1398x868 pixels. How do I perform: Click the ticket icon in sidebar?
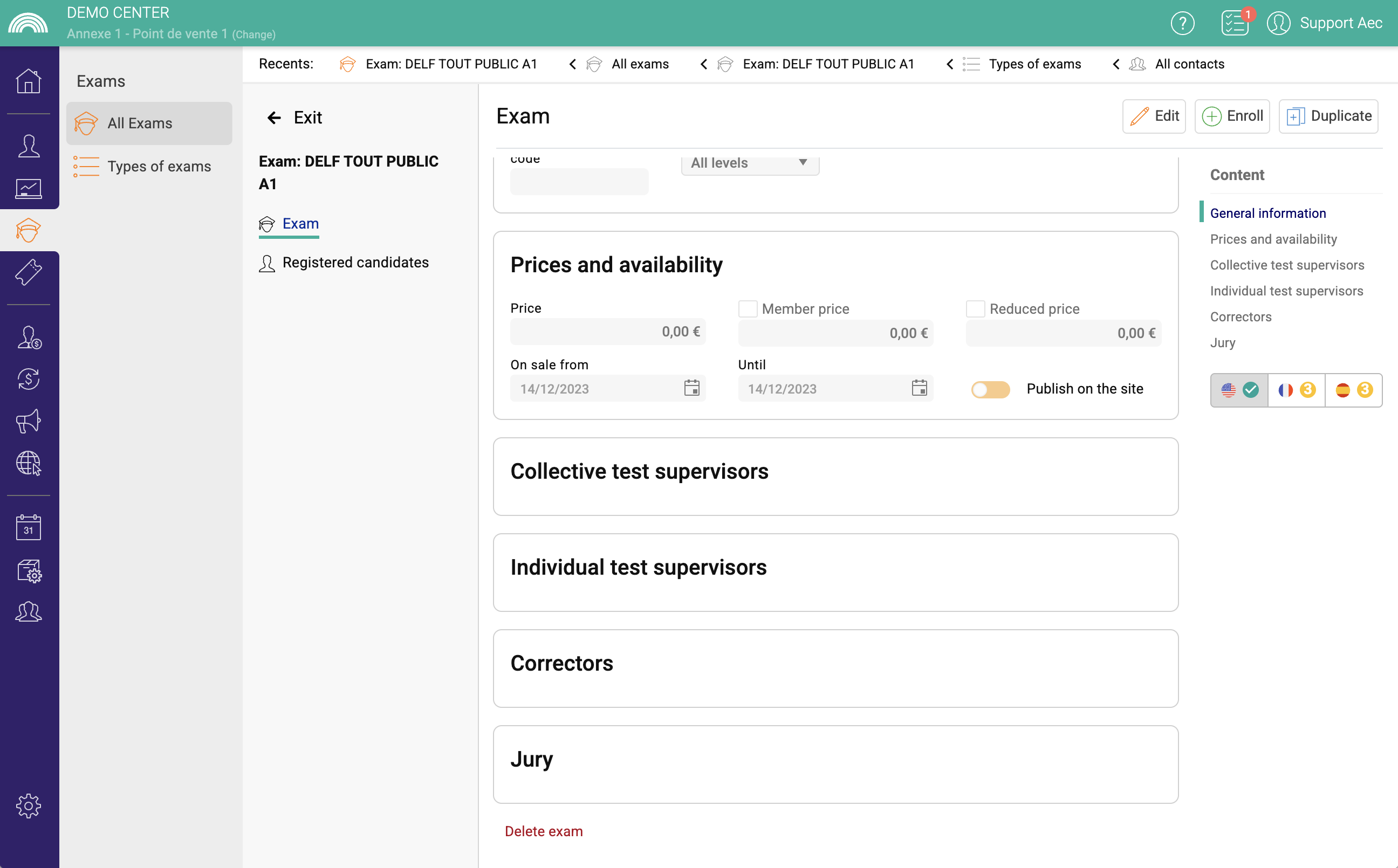(x=28, y=272)
